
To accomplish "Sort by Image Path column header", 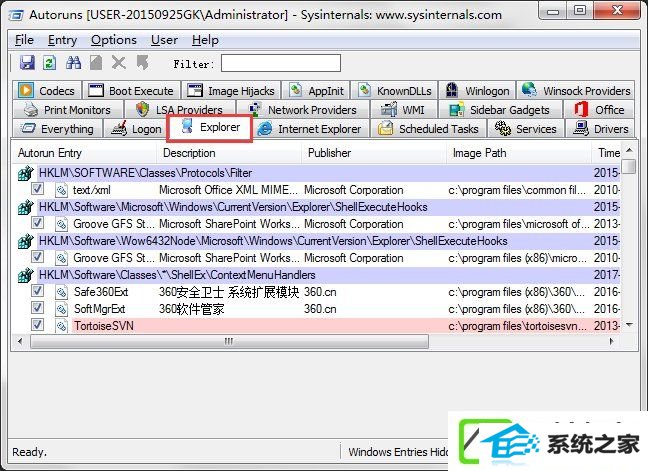I will pyautogui.click(x=519, y=153).
